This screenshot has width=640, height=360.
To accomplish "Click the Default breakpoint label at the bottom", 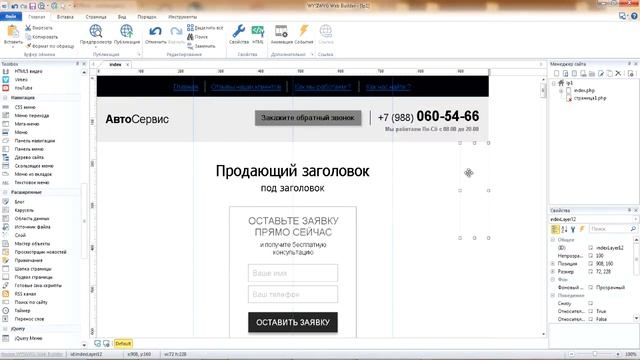I will (123, 344).
